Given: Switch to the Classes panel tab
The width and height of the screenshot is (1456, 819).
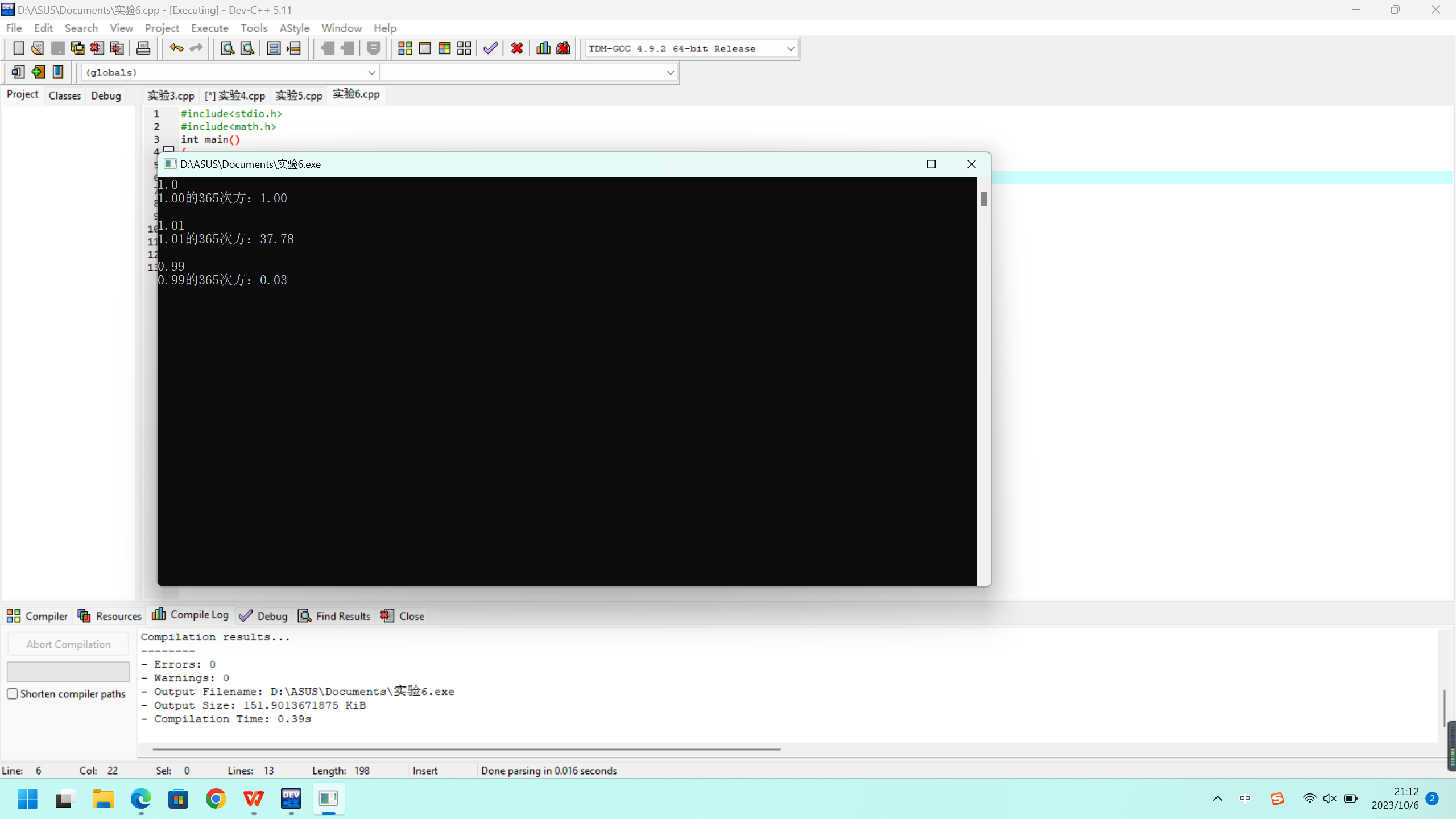Looking at the screenshot, I should (x=65, y=96).
